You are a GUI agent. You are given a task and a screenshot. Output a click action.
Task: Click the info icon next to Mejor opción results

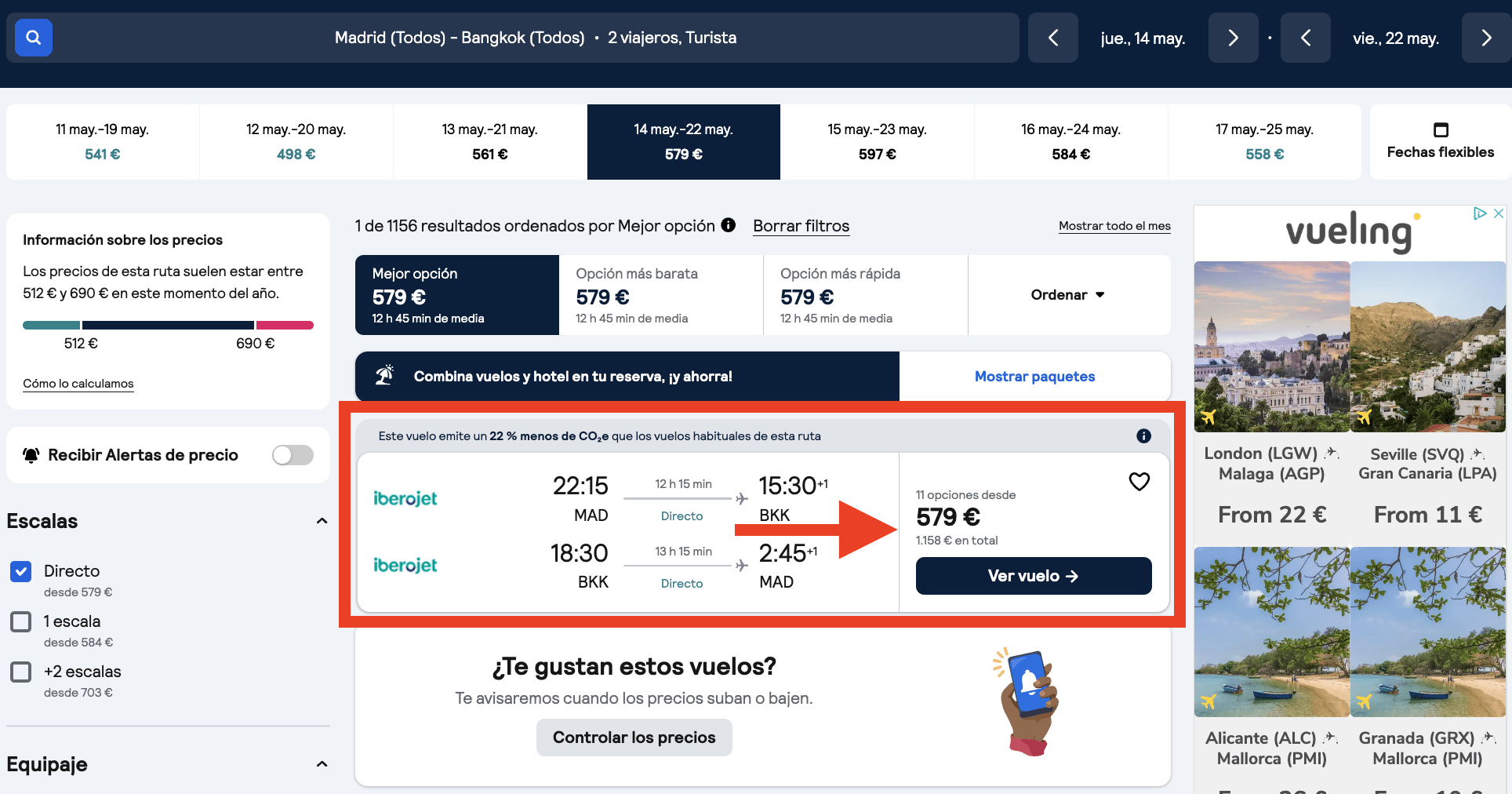coord(729,225)
